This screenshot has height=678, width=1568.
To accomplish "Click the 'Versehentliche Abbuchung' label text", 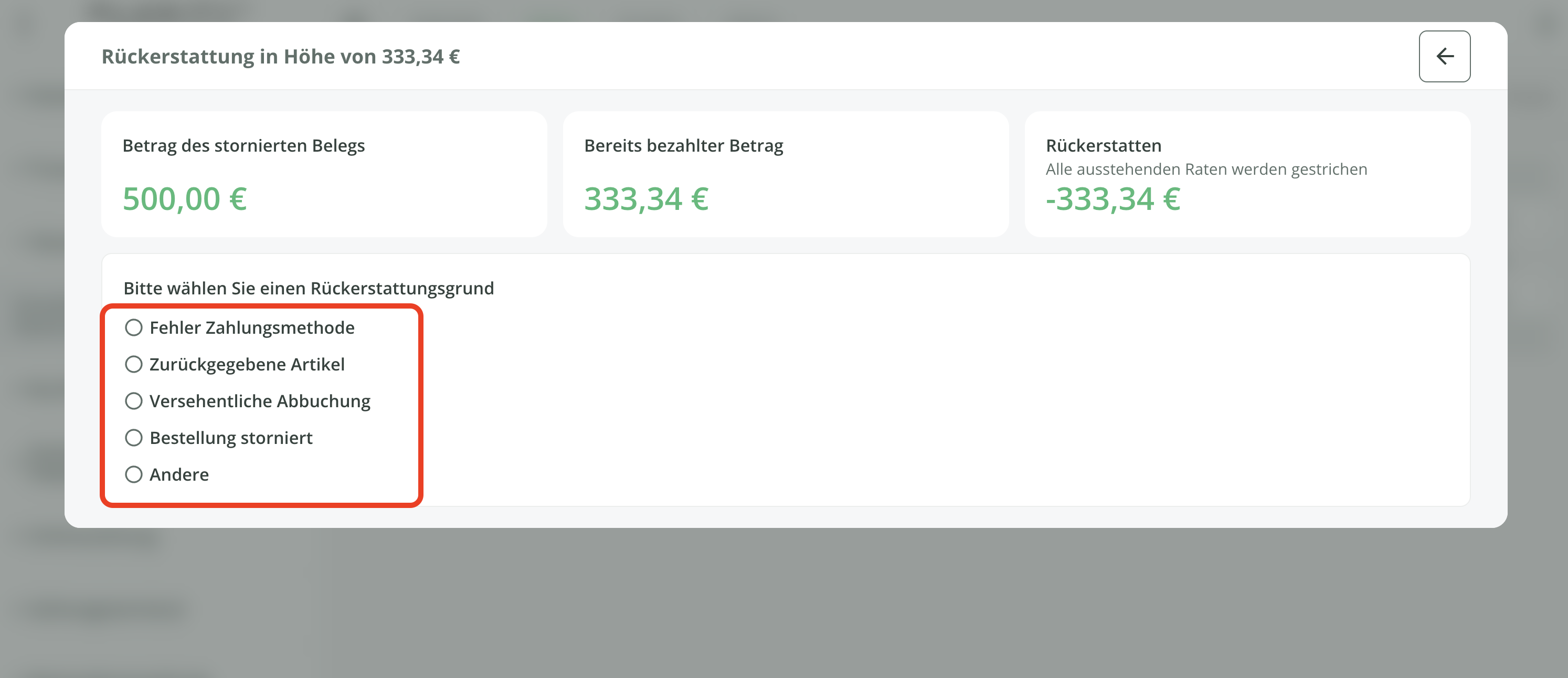I will (260, 401).
